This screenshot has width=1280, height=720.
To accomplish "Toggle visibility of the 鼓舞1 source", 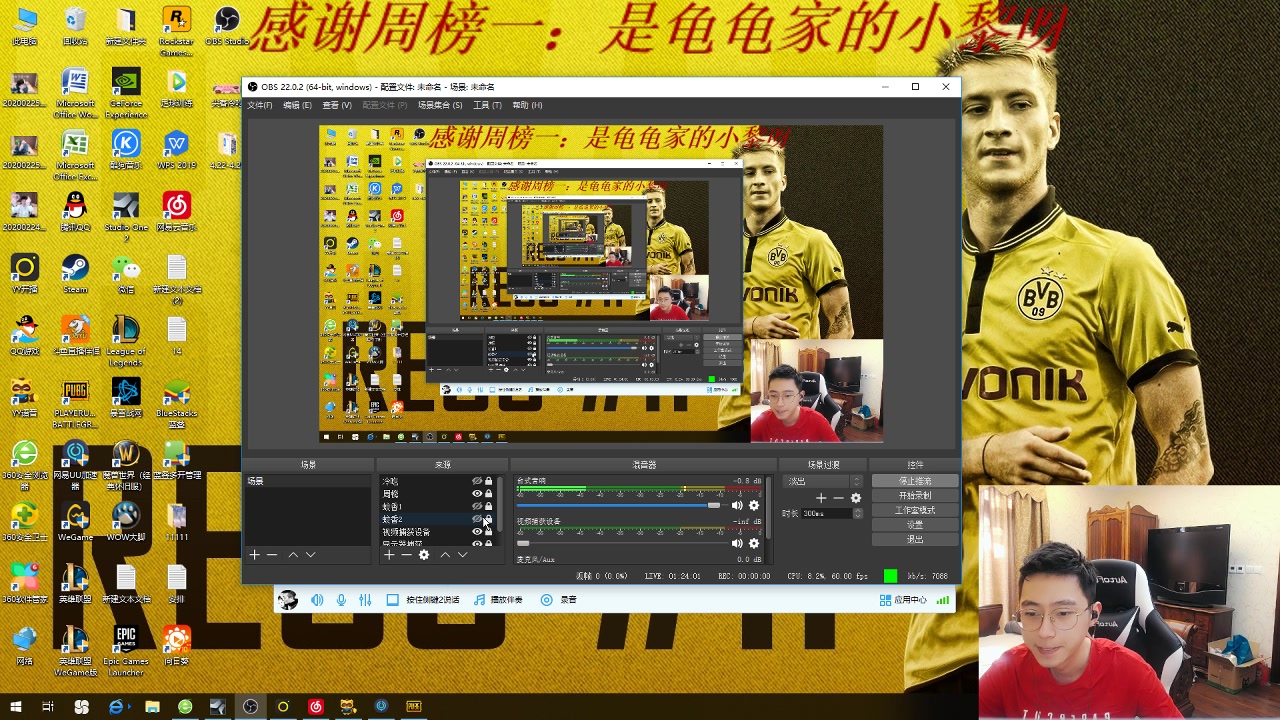I will click(x=477, y=507).
